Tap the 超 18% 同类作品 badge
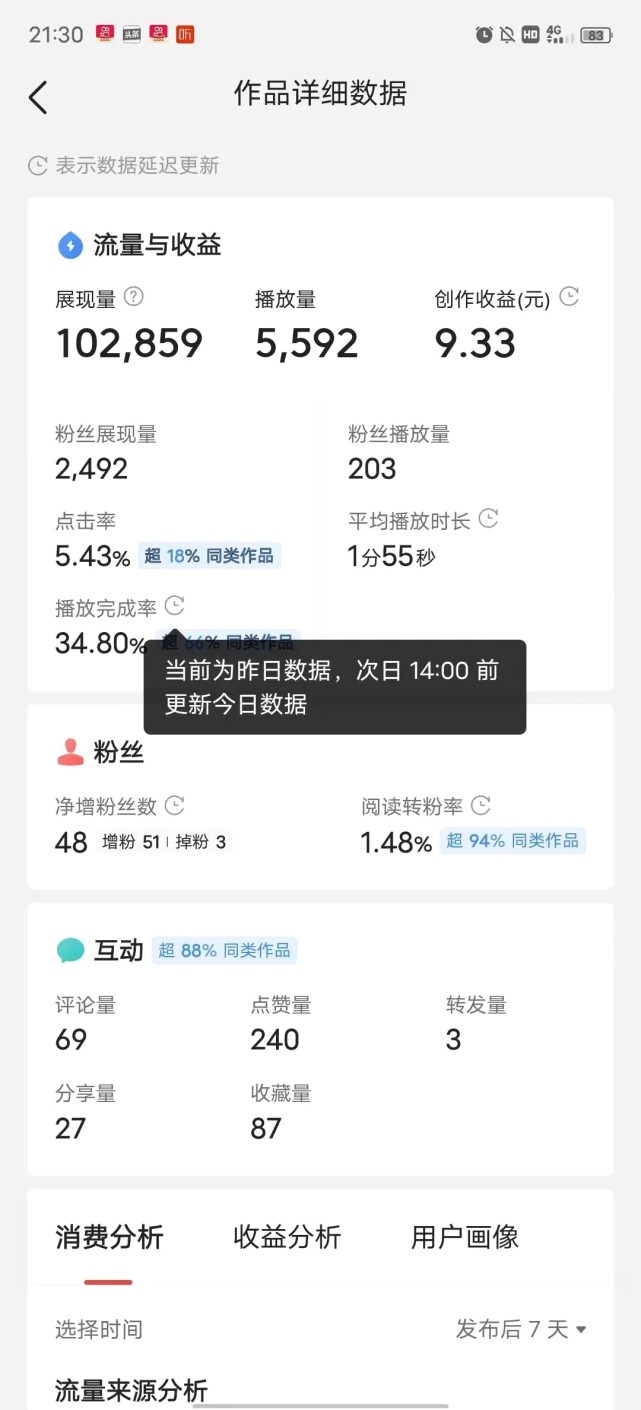This screenshot has height=1410, width=641. [x=209, y=556]
